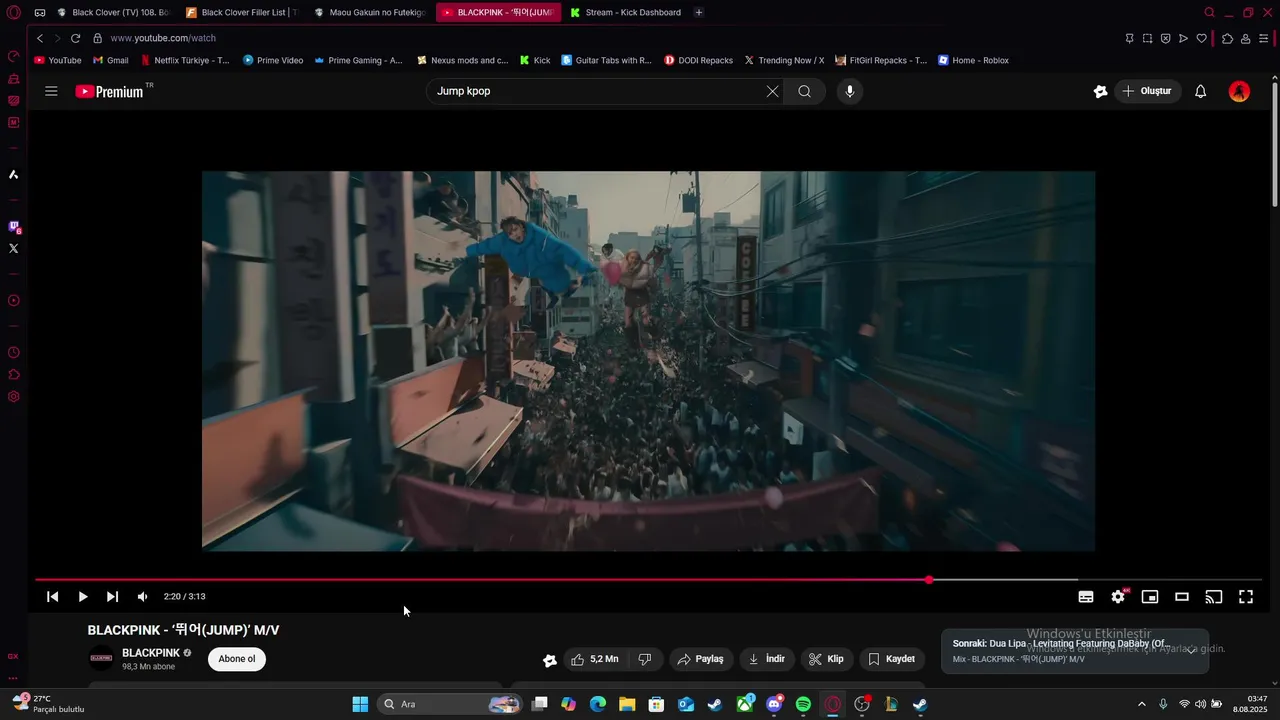Open the Prime Video bookmark

click(x=273, y=60)
